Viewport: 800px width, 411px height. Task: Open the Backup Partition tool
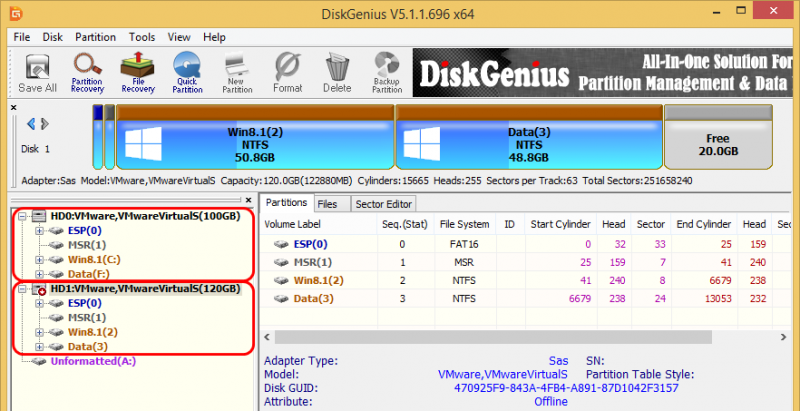(x=387, y=73)
